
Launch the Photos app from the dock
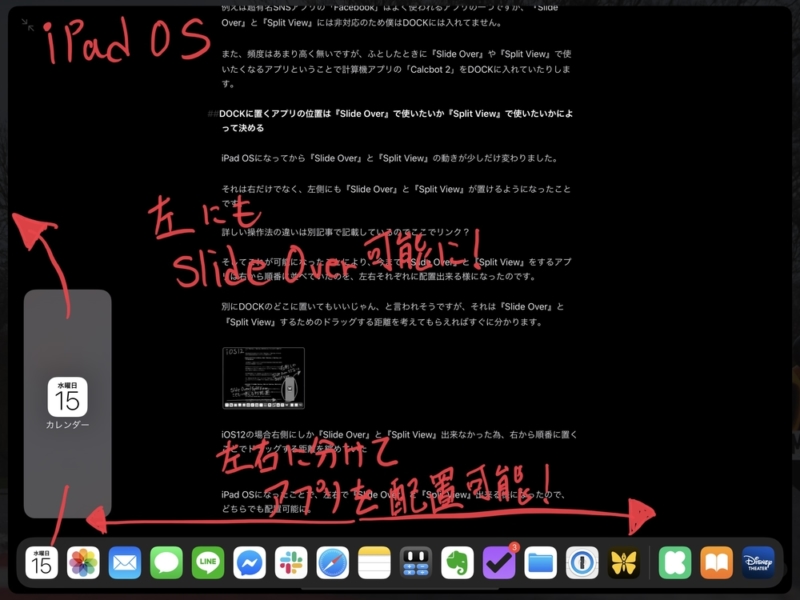[x=83, y=563]
